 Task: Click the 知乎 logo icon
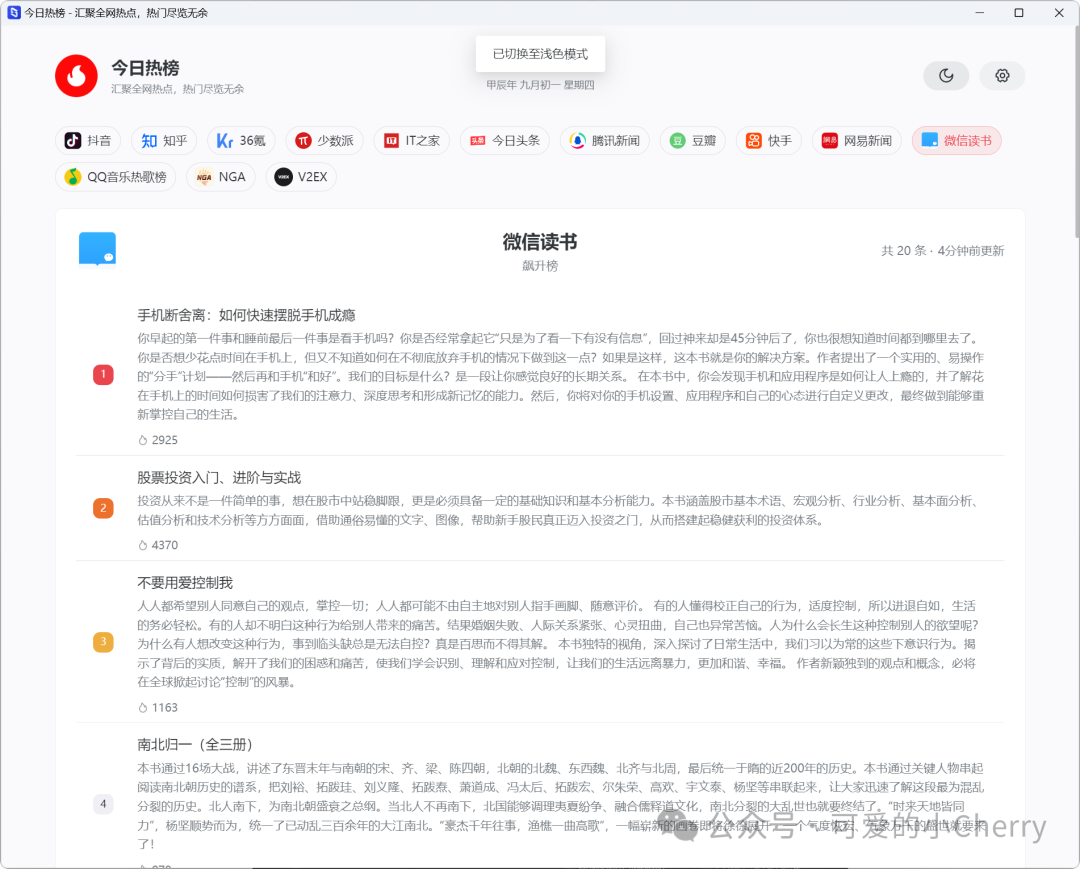point(149,140)
